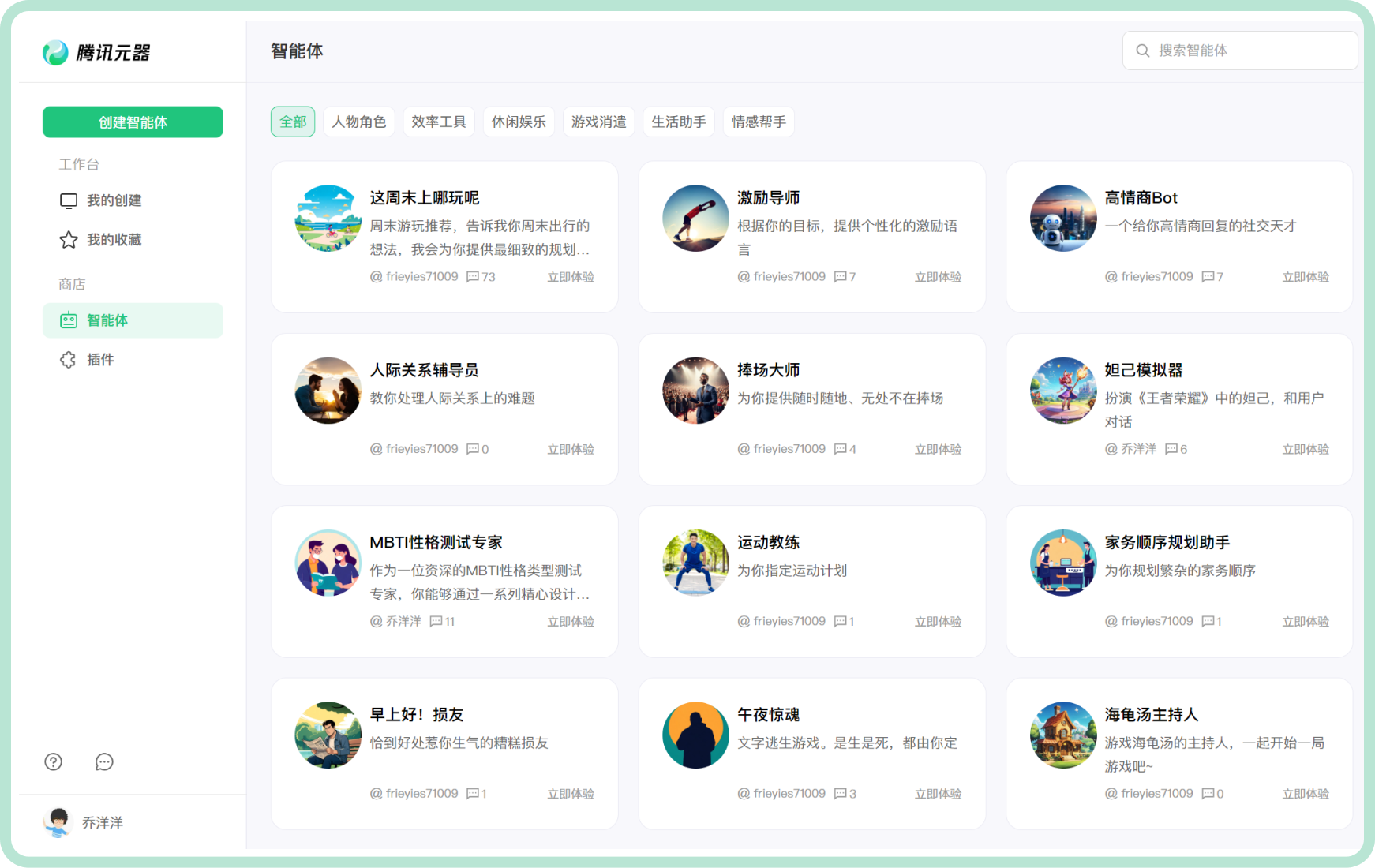Open the feedback chat bubble icon
Screen dimensions: 1375x868
[x=103, y=761]
